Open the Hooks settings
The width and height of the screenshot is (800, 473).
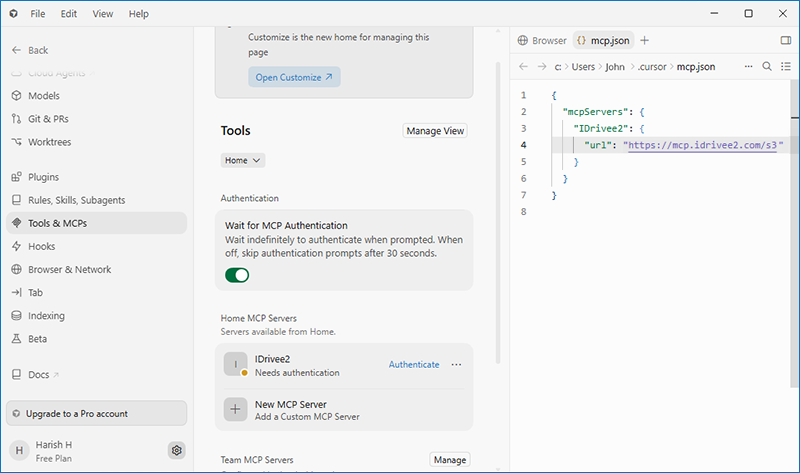click(x=33, y=246)
